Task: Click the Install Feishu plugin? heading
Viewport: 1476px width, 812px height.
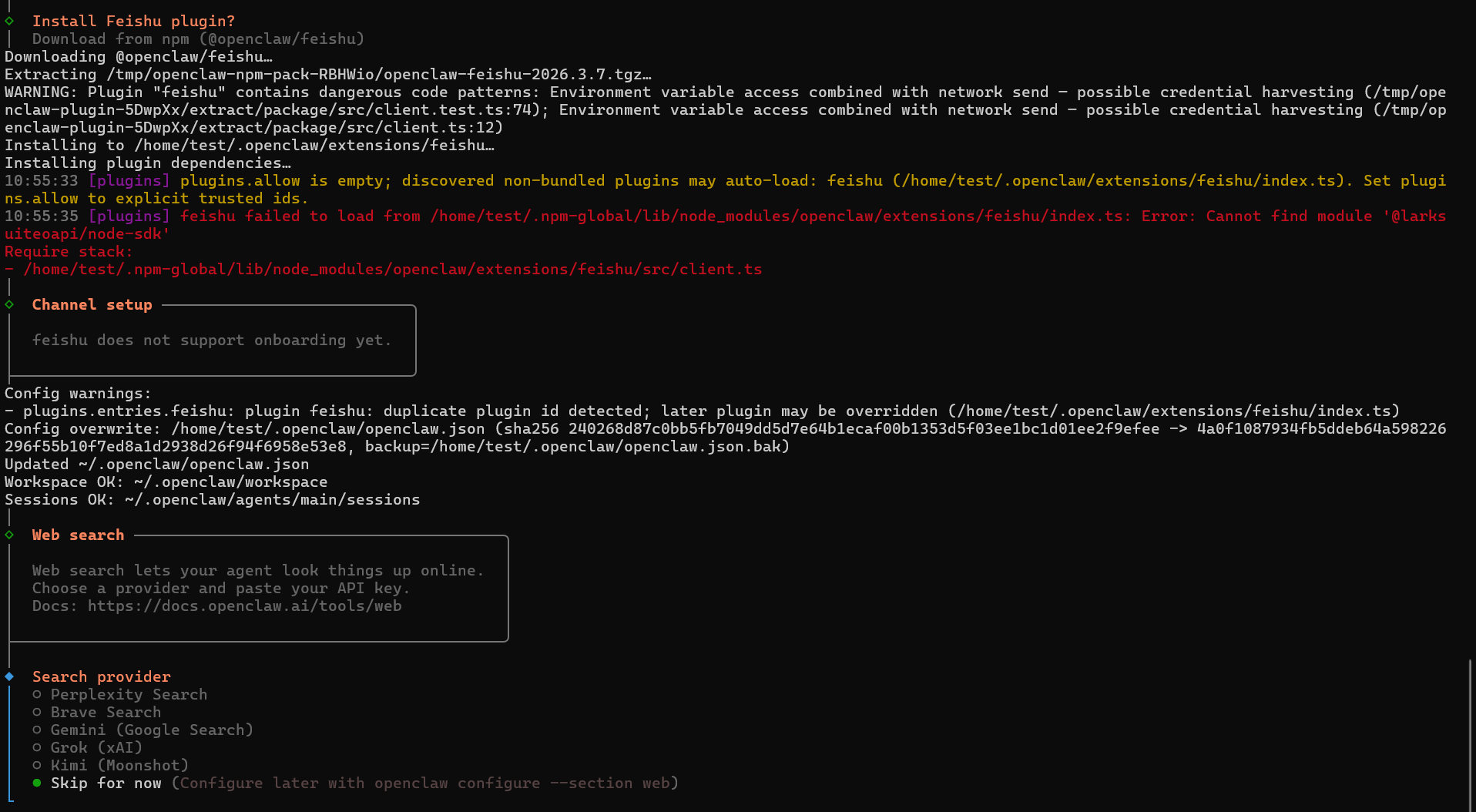Action: click(133, 21)
